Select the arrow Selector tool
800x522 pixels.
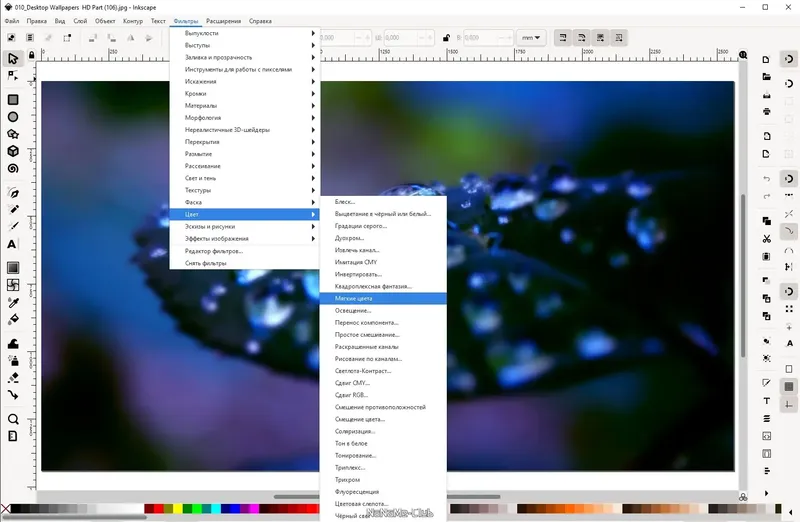click(13, 58)
